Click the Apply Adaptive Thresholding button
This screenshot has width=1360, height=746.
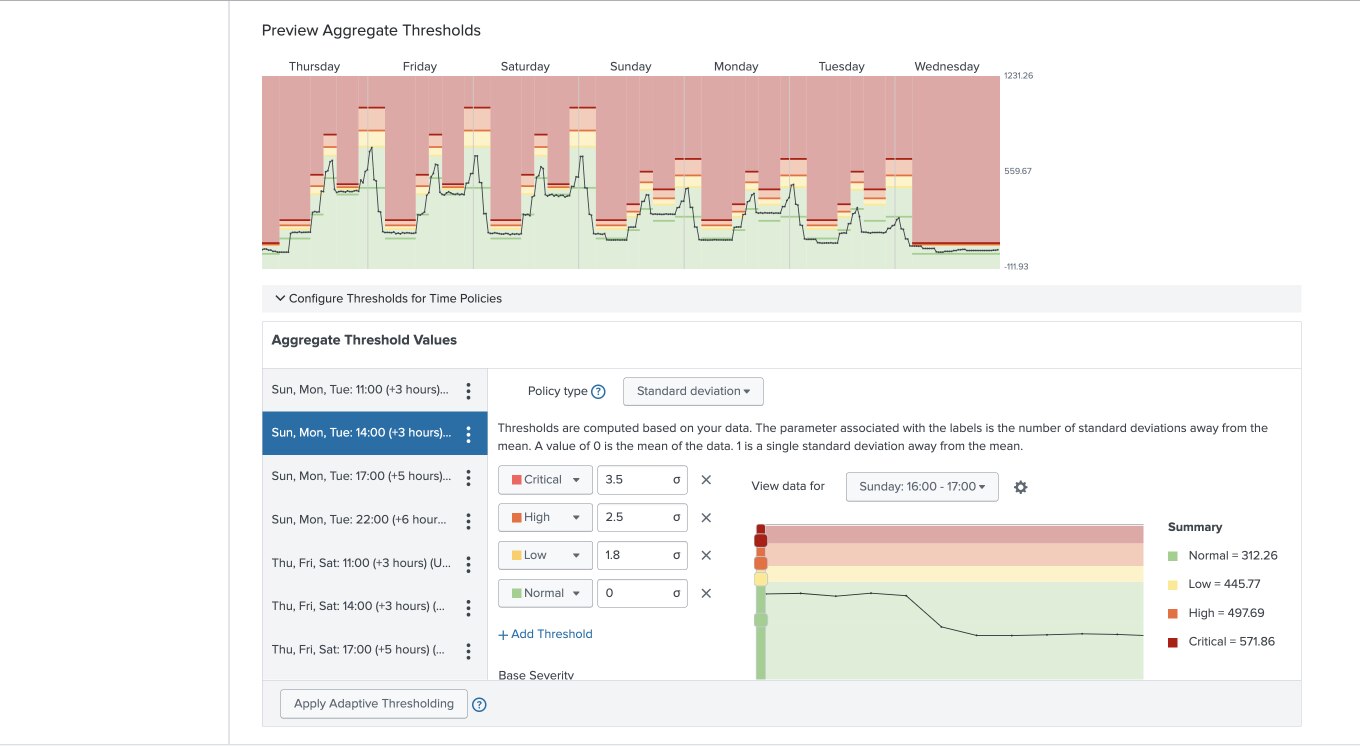click(x=373, y=703)
